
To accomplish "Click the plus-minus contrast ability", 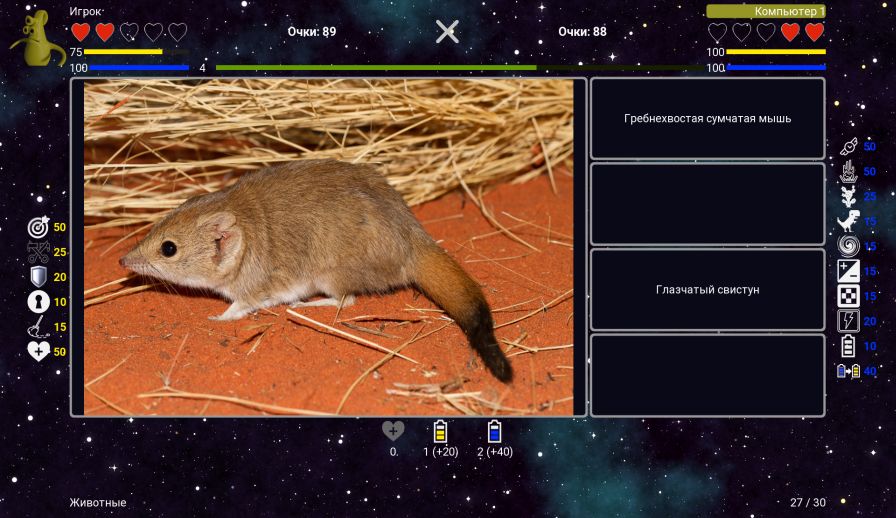I will (848, 271).
